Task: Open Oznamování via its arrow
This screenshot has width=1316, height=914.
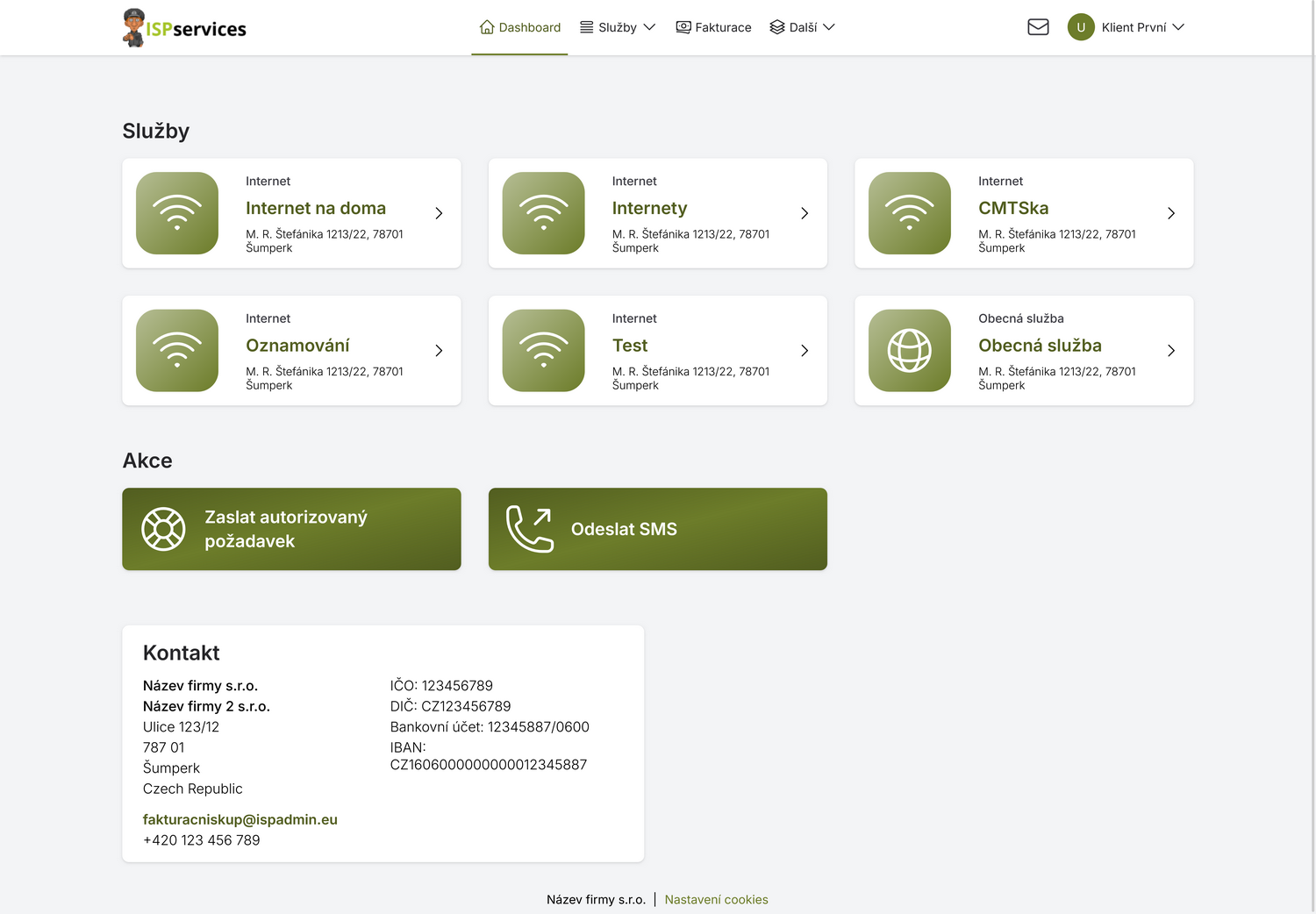Action: (439, 351)
